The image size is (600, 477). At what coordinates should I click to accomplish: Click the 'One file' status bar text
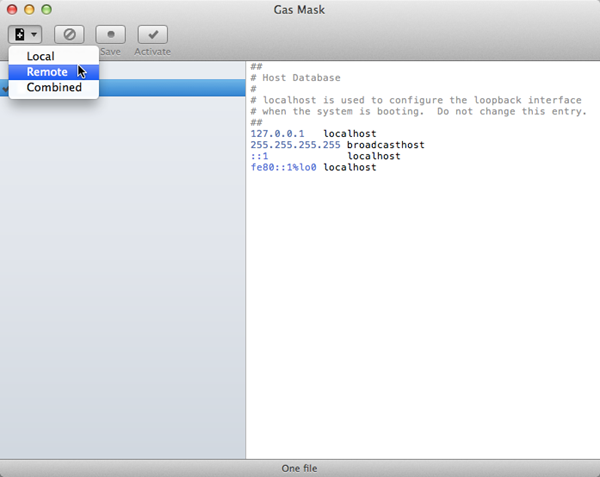tap(299, 468)
